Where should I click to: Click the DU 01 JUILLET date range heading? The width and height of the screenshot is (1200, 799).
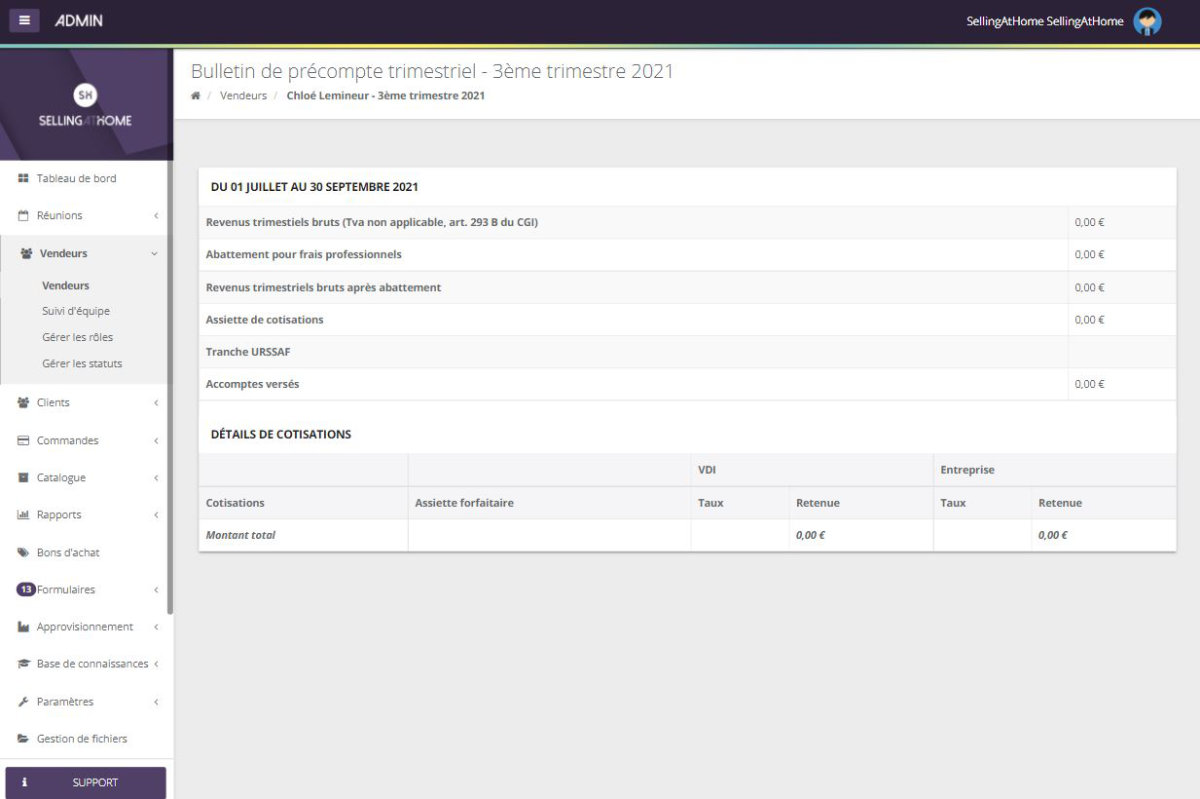[x=314, y=187]
